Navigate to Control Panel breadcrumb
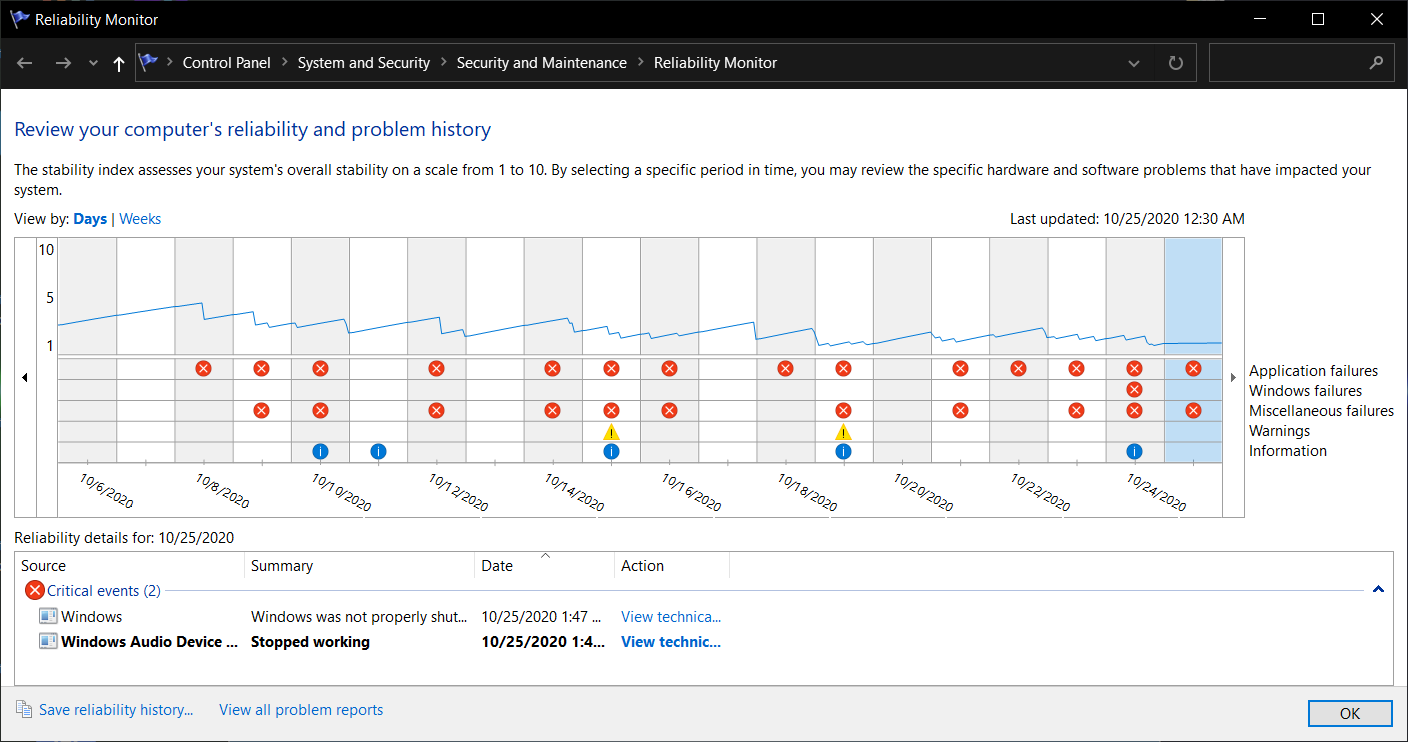The height and width of the screenshot is (742, 1408). [227, 62]
